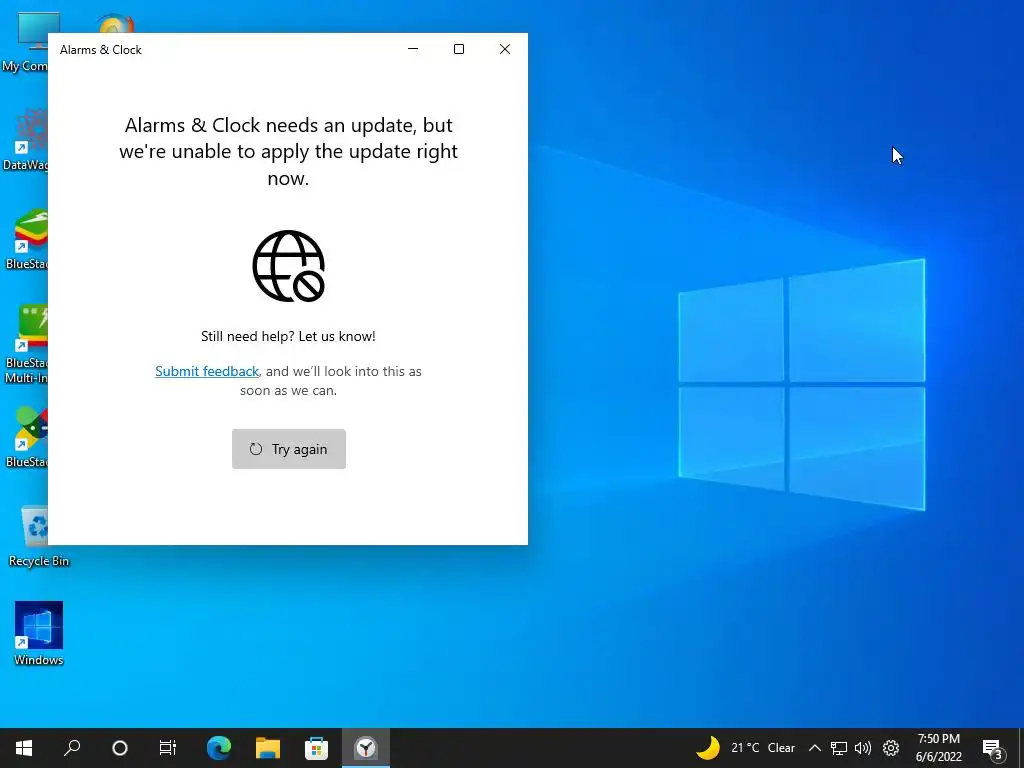Open weather widget showing 21 °C Clear
Viewport: 1024px width, 768px height.
tap(745, 748)
